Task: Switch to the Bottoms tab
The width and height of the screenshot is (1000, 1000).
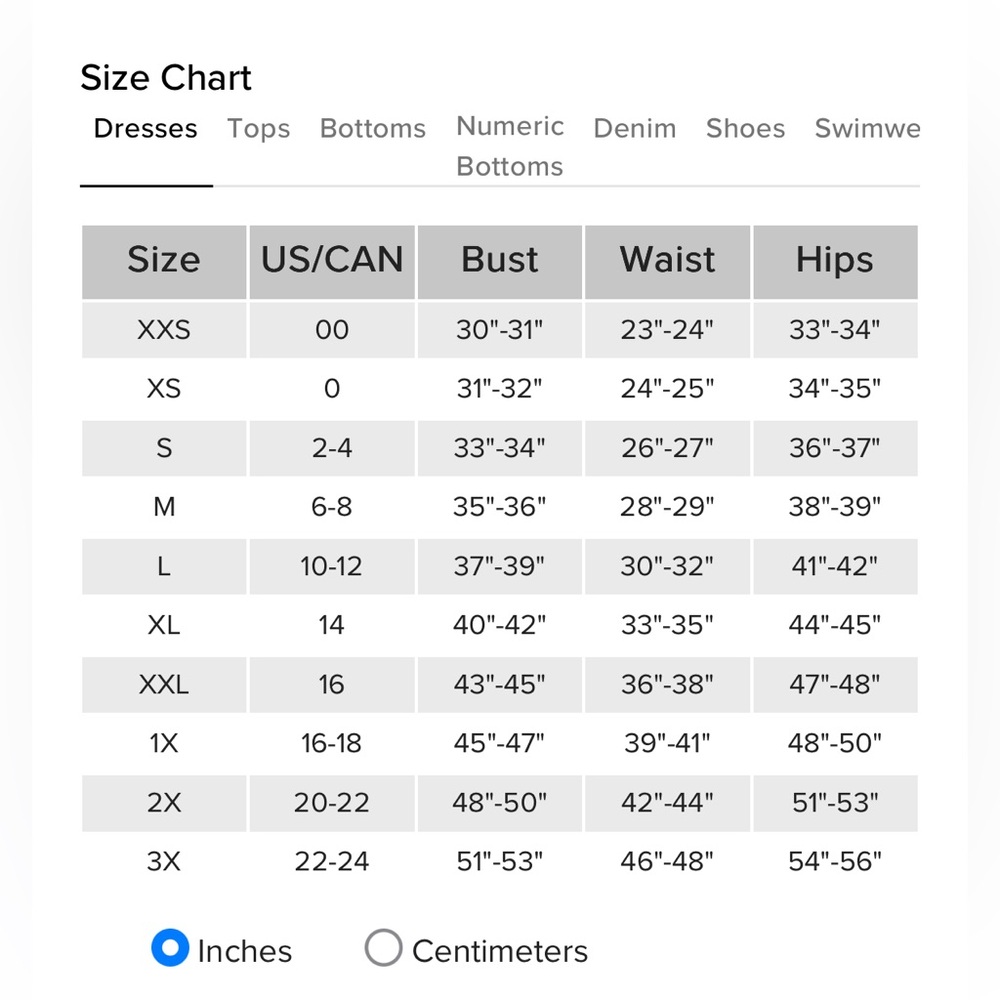Action: point(372,129)
